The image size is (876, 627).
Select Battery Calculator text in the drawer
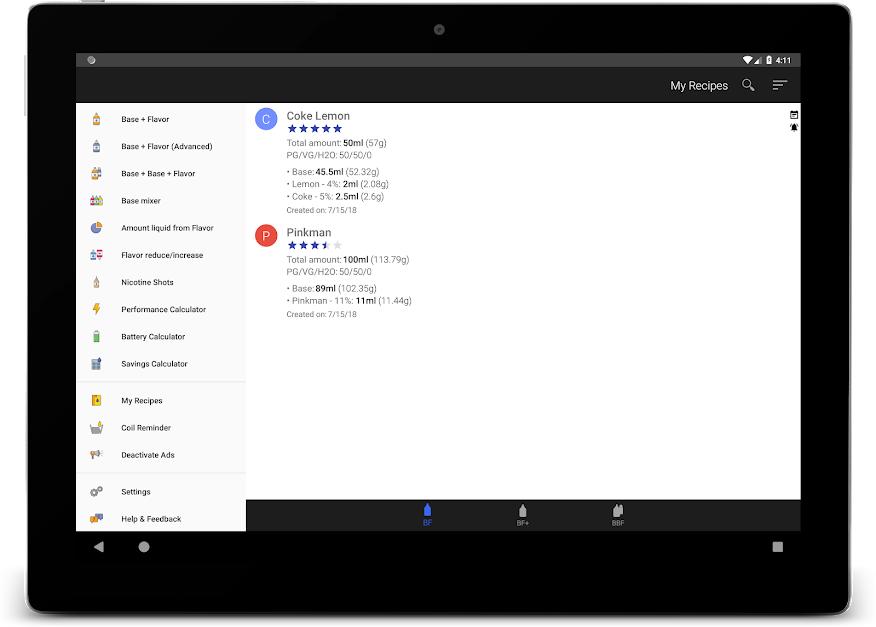coord(153,336)
